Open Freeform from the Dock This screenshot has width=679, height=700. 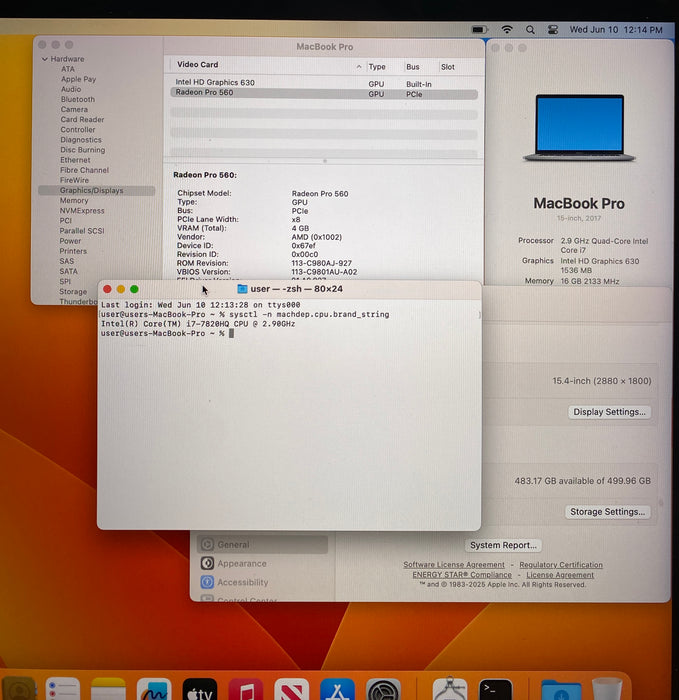[154, 691]
